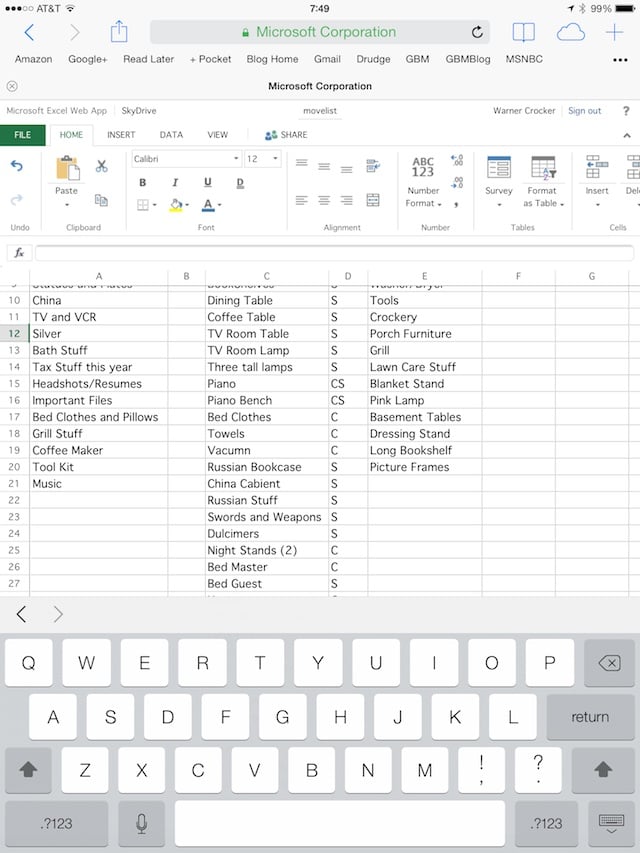The width and height of the screenshot is (640, 853).
Task: Increase decimal places
Action: click(457, 160)
